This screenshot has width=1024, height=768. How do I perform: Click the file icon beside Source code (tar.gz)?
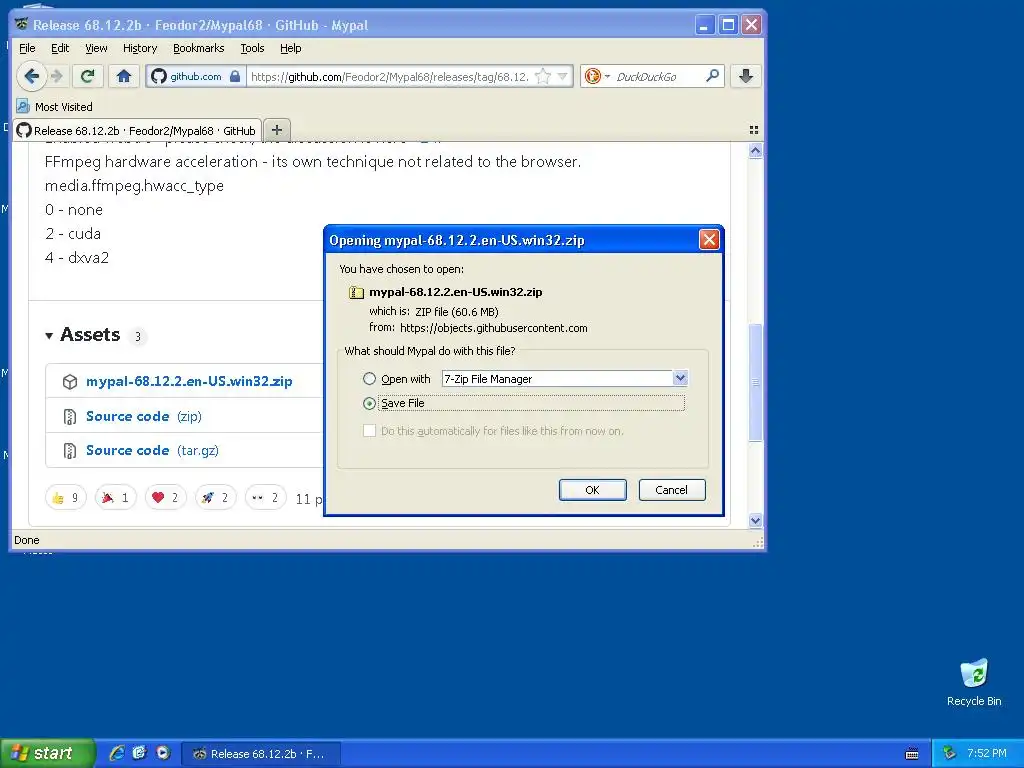[x=69, y=451]
